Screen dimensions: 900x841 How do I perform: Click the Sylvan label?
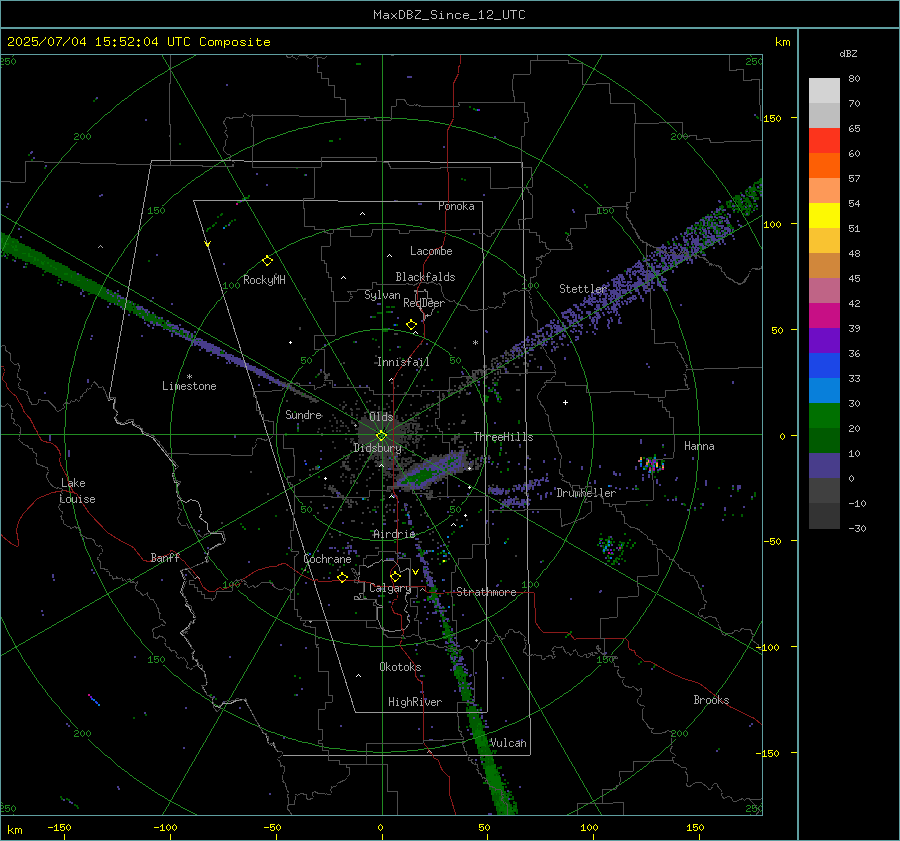pos(382,295)
